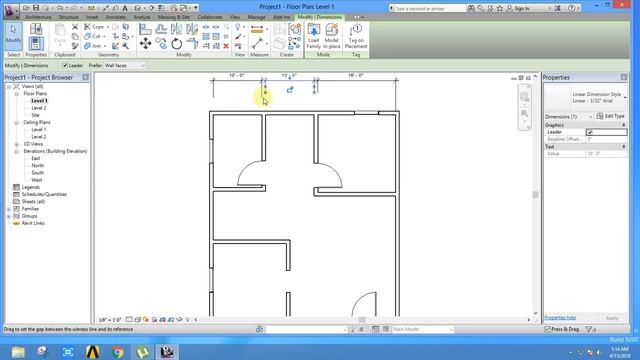The width and height of the screenshot is (640, 360).
Task: Select the Modify arrow tool
Action: coord(13,36)
